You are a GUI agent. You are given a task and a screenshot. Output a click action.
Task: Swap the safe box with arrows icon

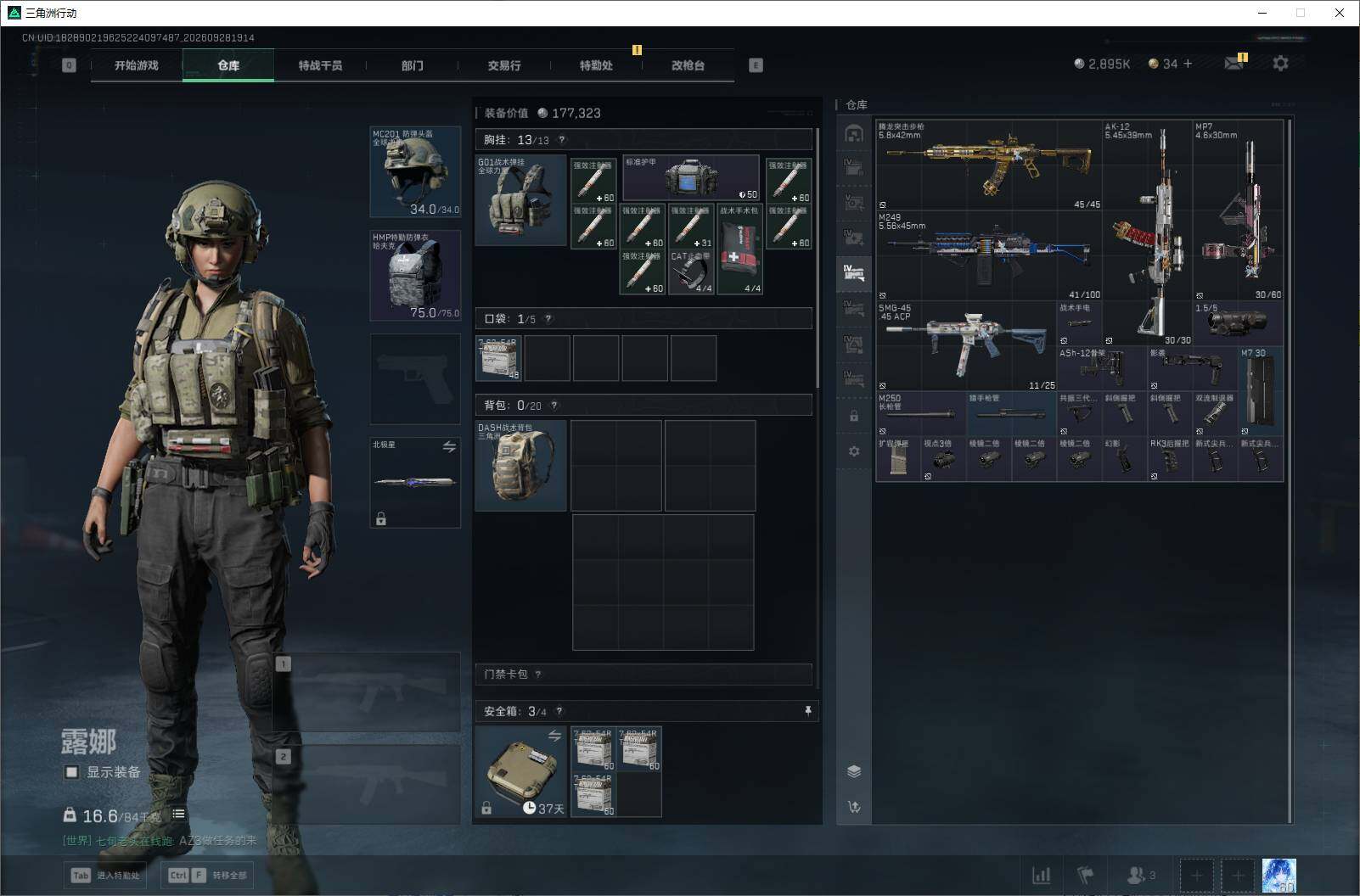tap(554, 736)
